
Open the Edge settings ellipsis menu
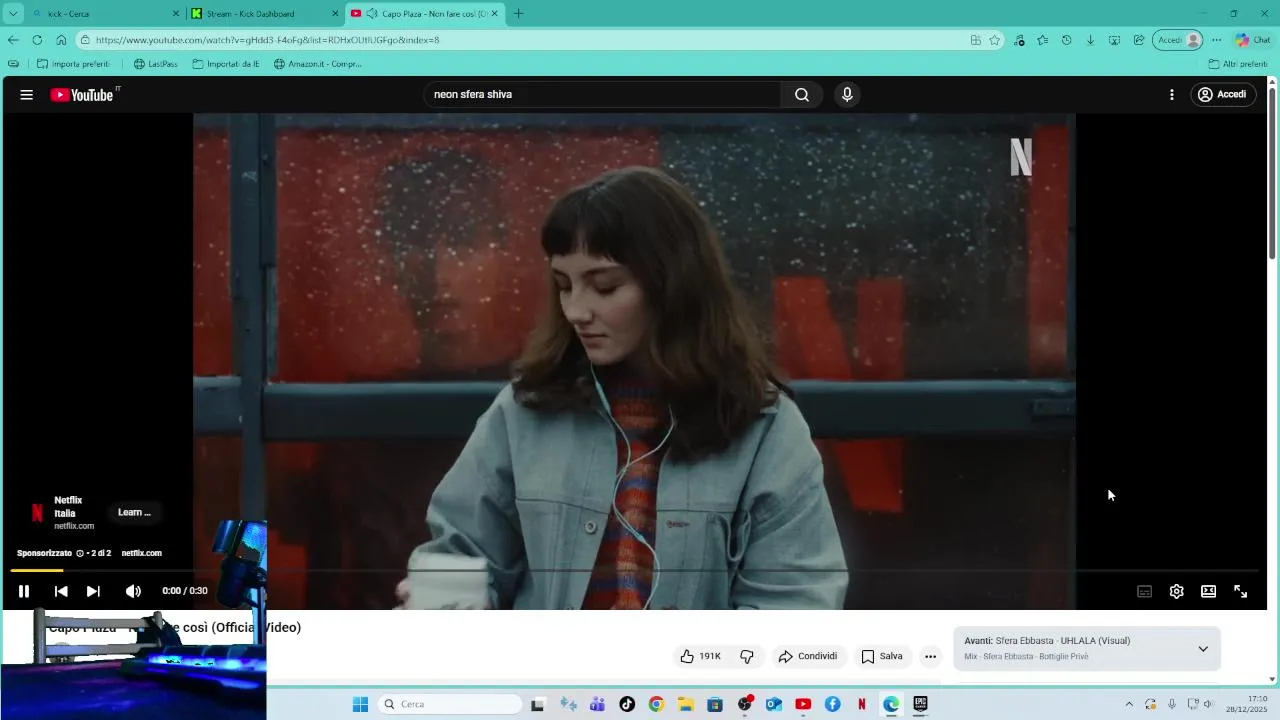1216,40
